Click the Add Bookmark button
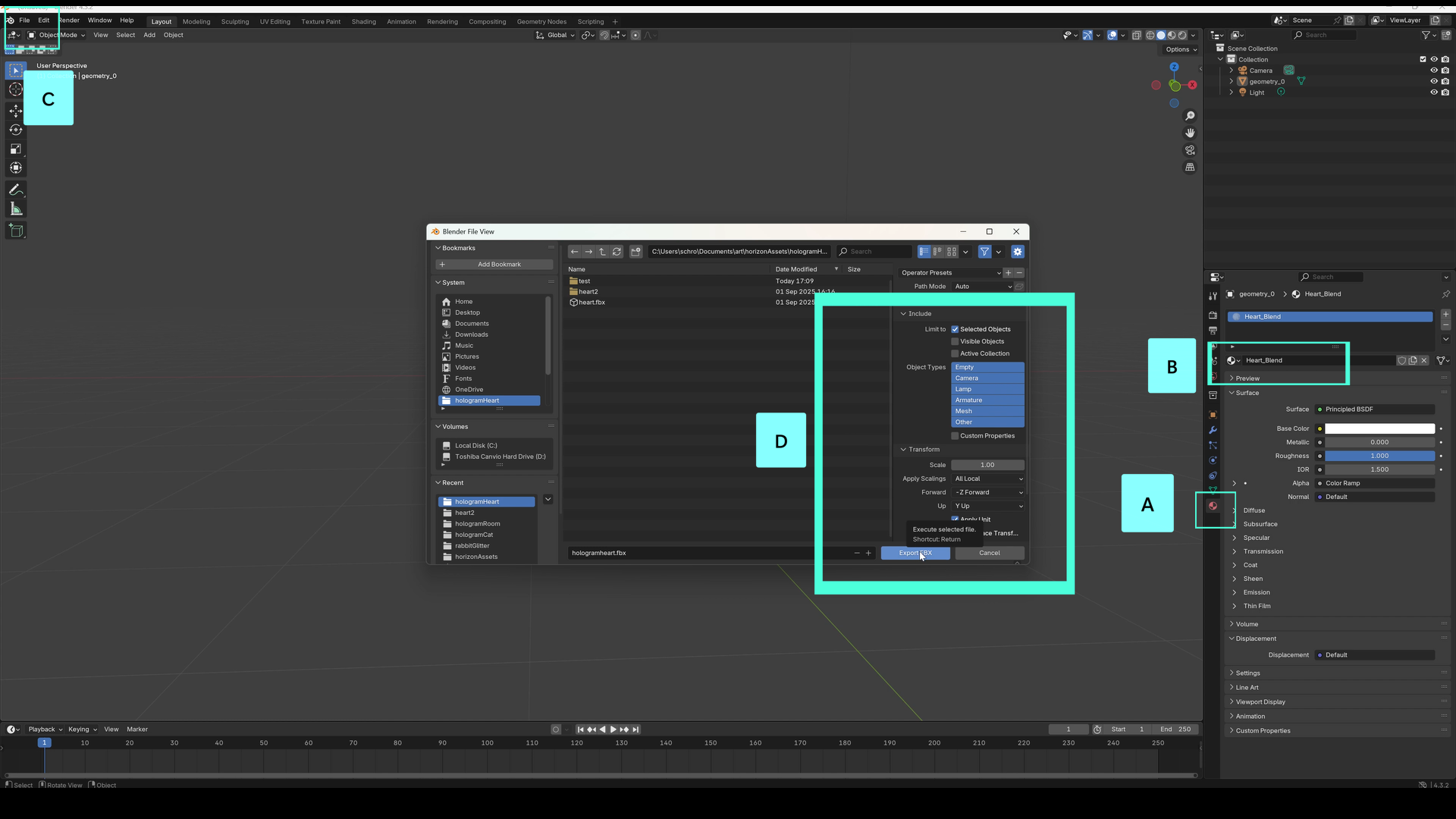This screenshot has height=819, width=1456. 494,265
